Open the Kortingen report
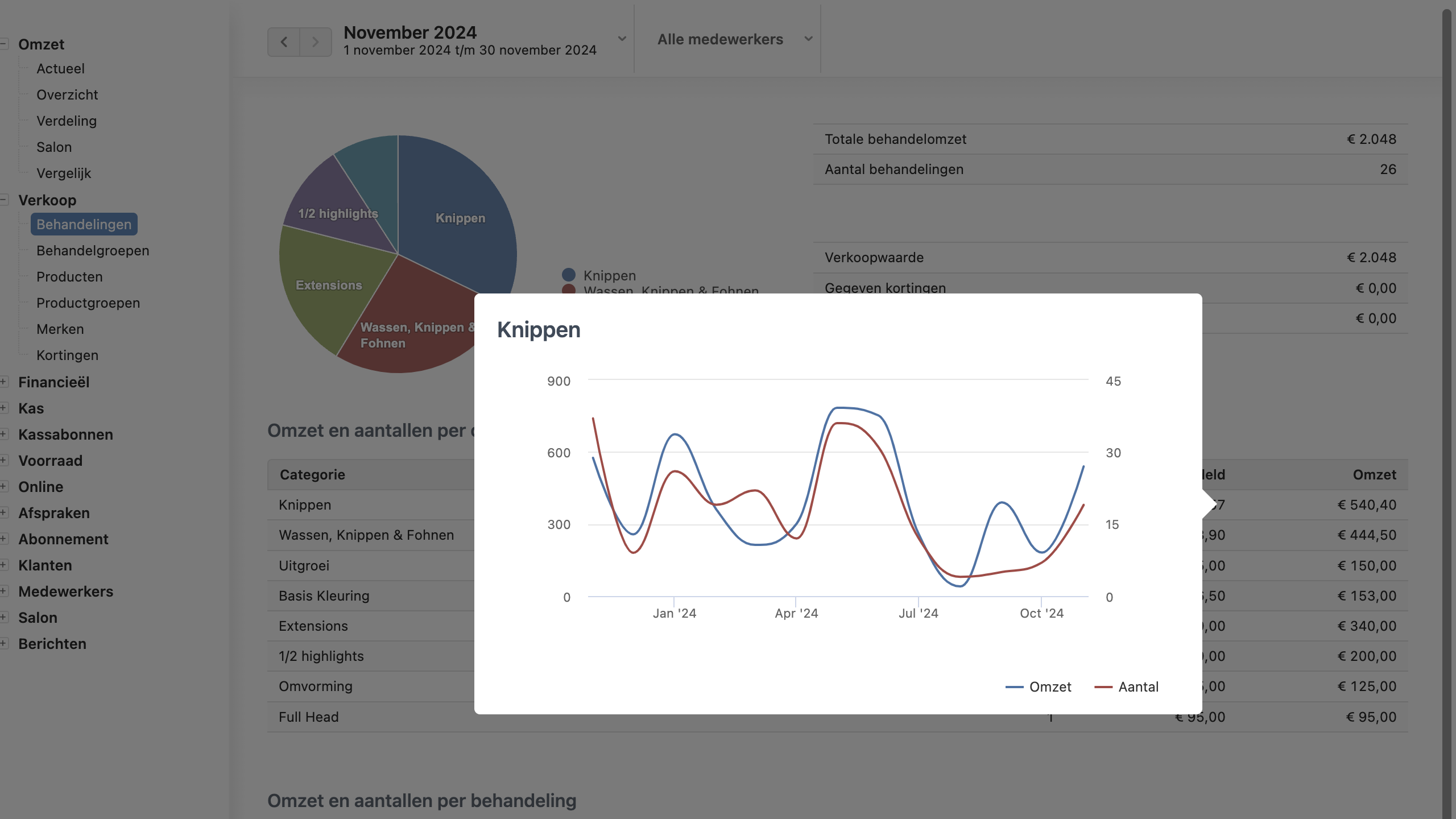1456x819 pixels. pyautogui.click(x=67, y=355)
